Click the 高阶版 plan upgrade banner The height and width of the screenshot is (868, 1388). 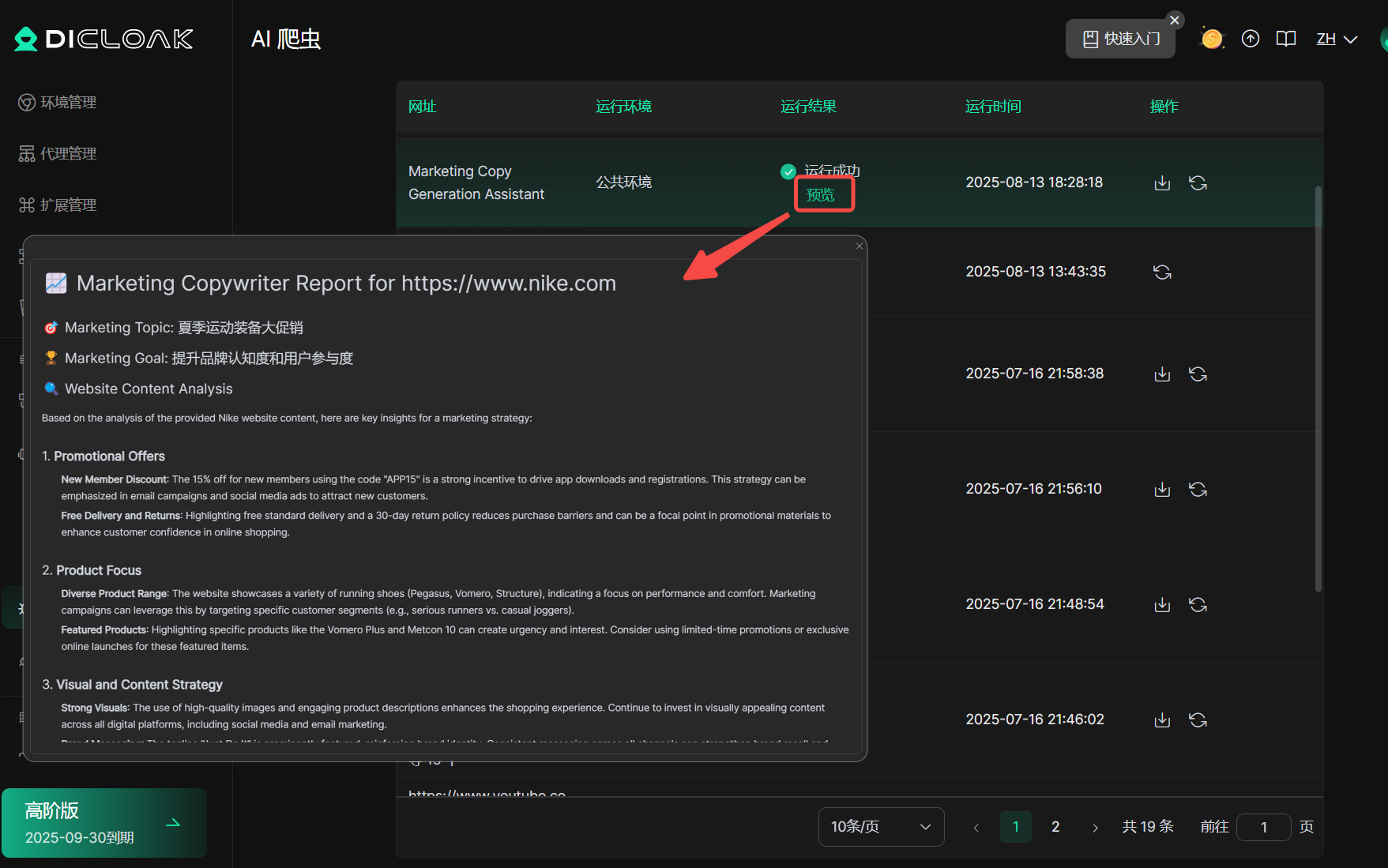[103, 823]
